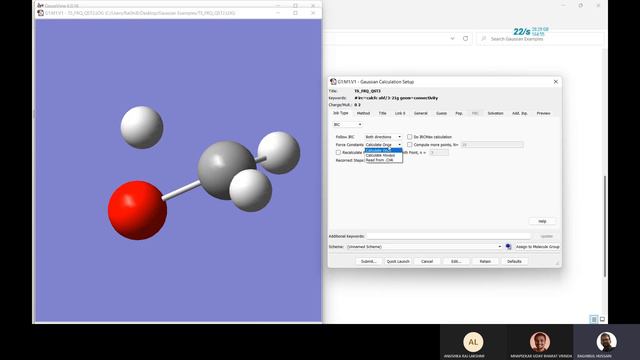This screenshot has width=640, height=360.
Task: Select the hydrogen atom not bonded to carbon
Action: (x=142, y=127)
